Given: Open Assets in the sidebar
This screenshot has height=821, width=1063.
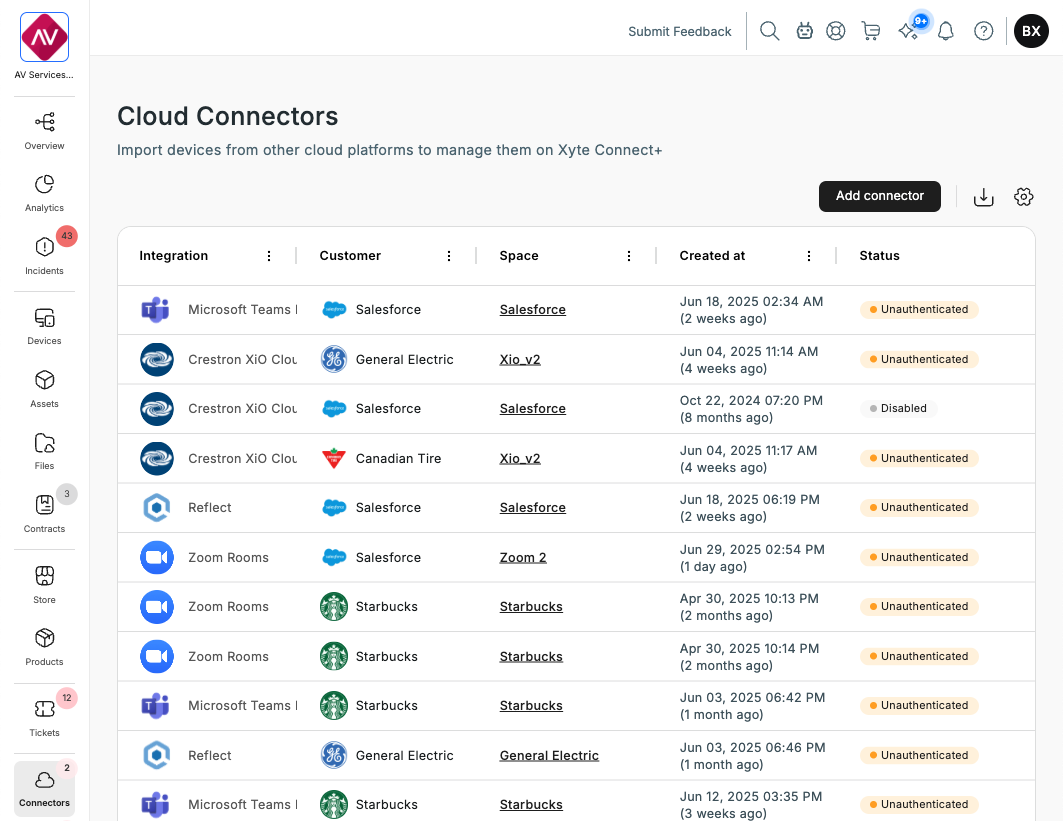Looking at the screenshot, I should point(44,389).
